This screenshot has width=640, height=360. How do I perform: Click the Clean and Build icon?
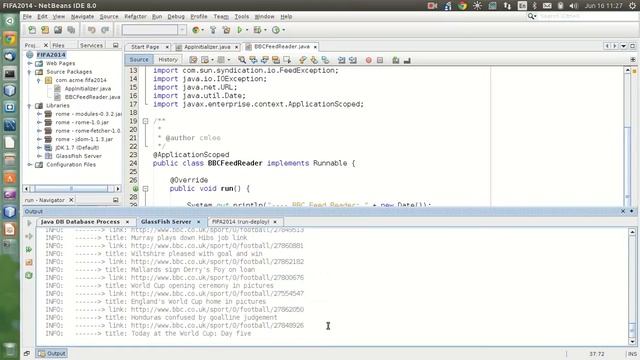[x=227, y=30]
